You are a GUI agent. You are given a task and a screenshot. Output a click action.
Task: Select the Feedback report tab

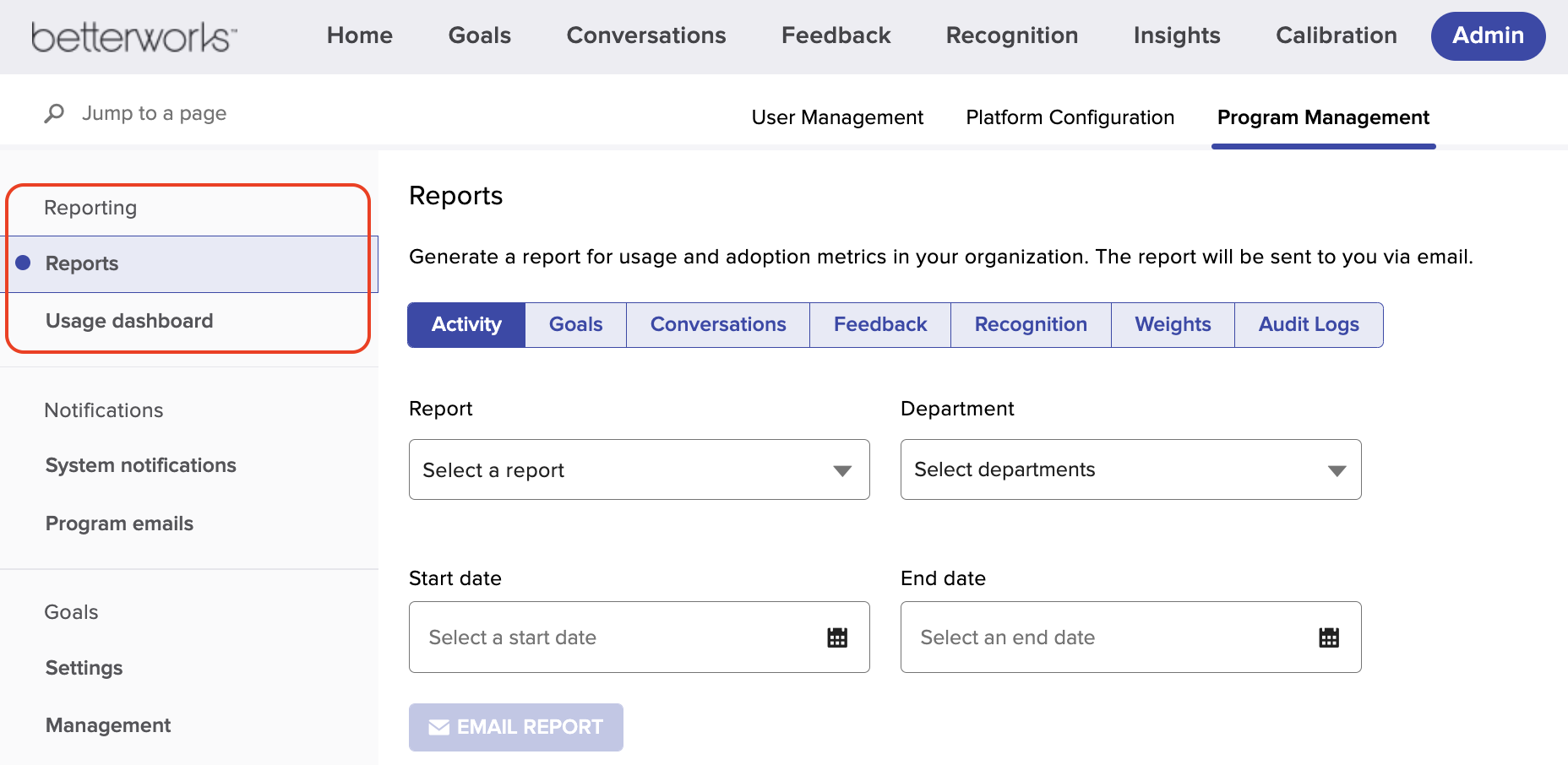(x=880, y=325)
